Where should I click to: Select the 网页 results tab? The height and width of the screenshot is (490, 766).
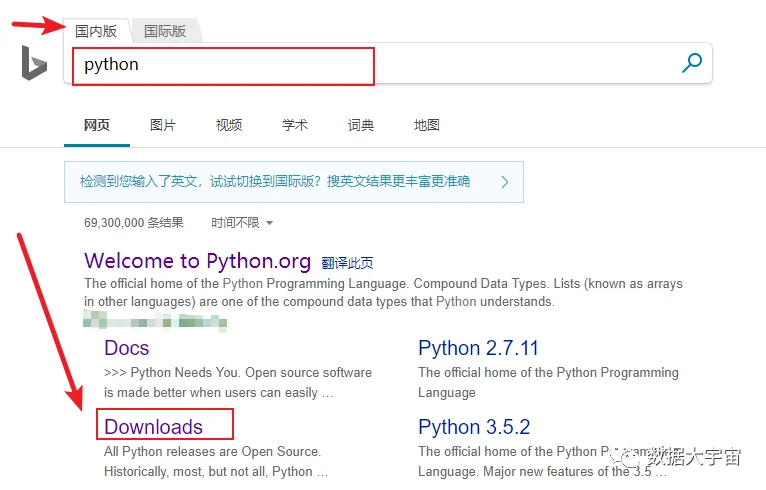pyautogui.click(x=97, y=125)
